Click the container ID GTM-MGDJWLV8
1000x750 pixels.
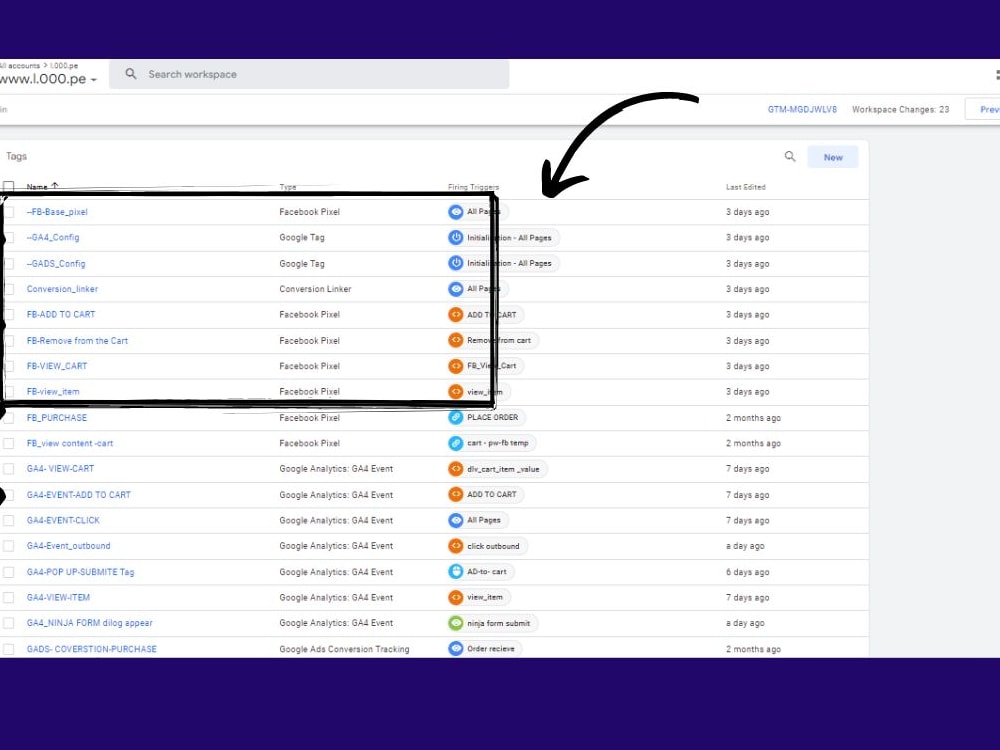(x=804, y=109)
